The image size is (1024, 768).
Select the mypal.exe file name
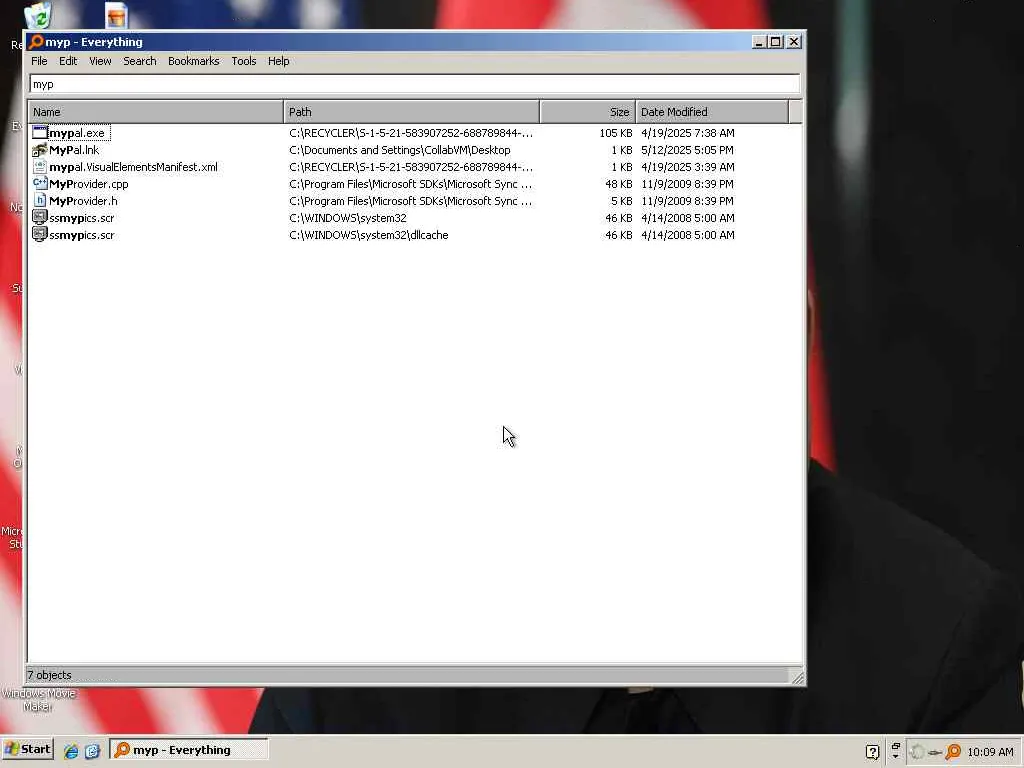pos(76,133)
